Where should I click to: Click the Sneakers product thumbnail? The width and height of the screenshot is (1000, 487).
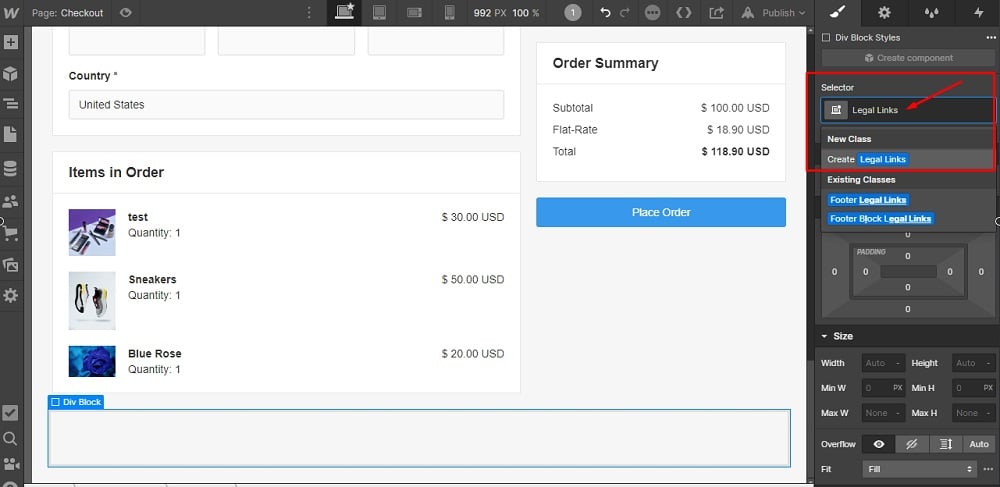coord(92,301)
